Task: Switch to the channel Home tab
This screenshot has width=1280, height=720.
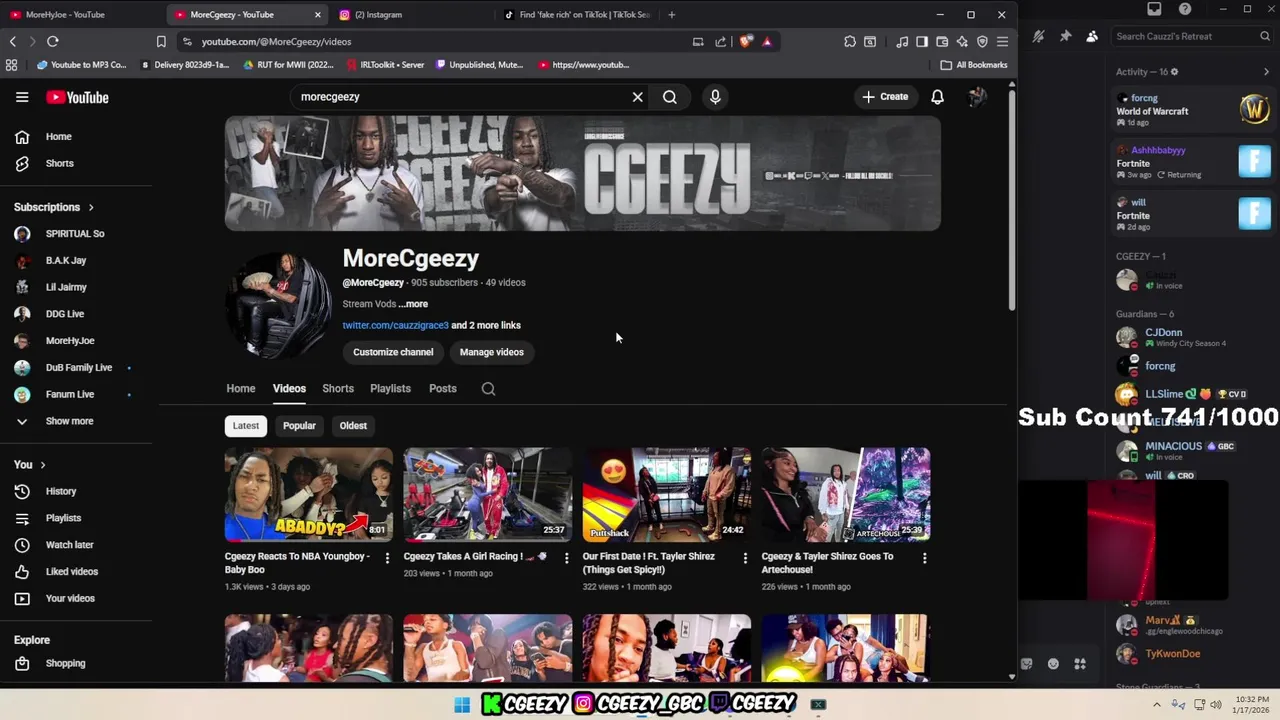Action: click(241, 388)
